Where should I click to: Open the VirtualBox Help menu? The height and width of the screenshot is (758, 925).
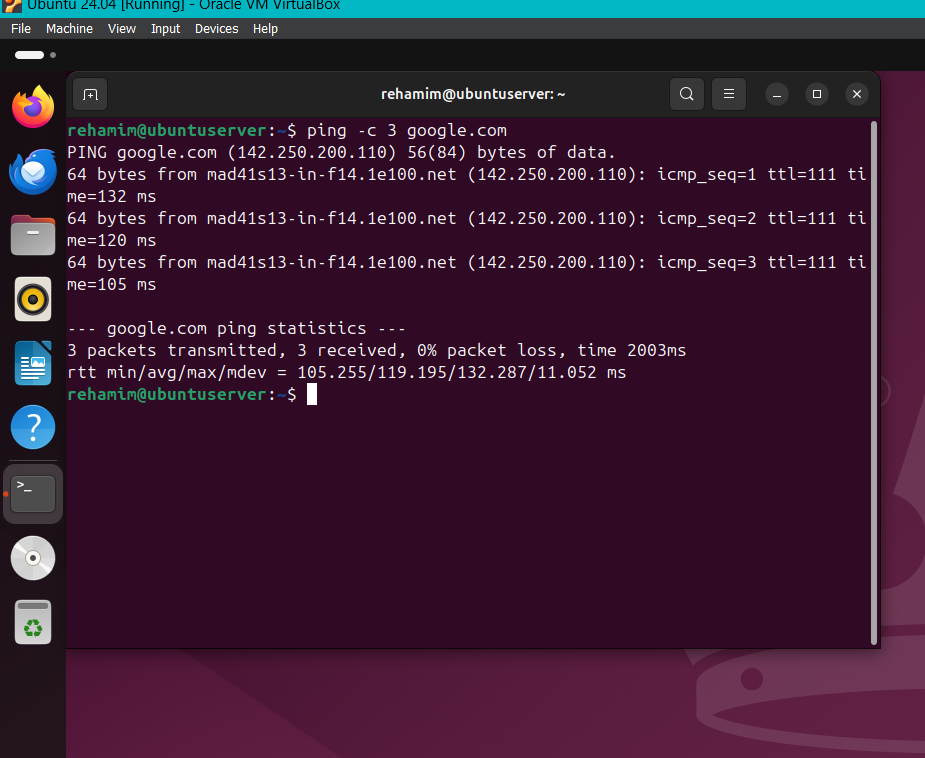pos(265,28)
